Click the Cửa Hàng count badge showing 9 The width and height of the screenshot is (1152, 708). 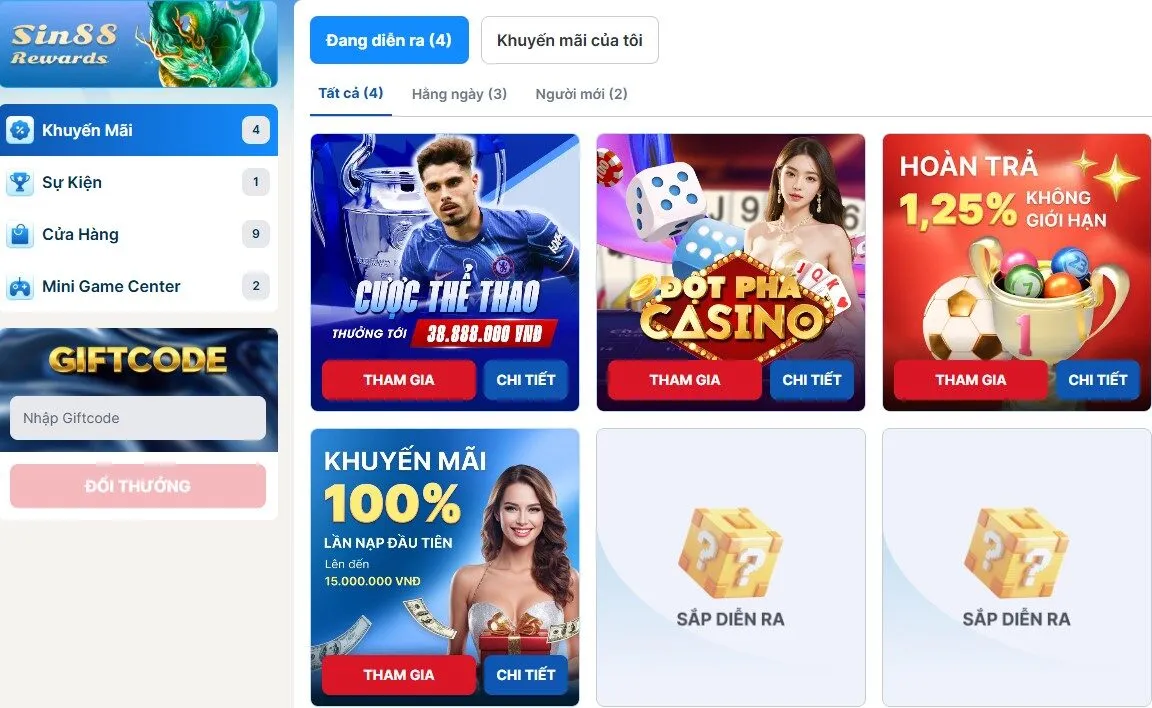256,234
